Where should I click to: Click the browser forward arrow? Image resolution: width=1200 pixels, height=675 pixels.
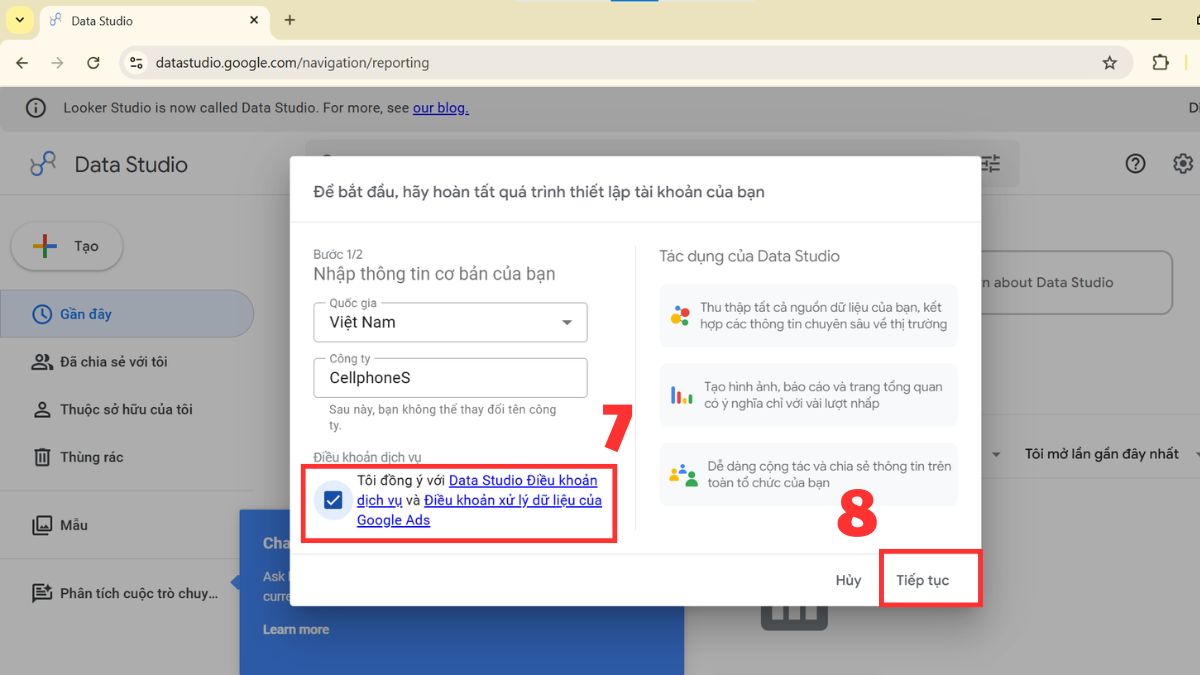tap(57, 62)
